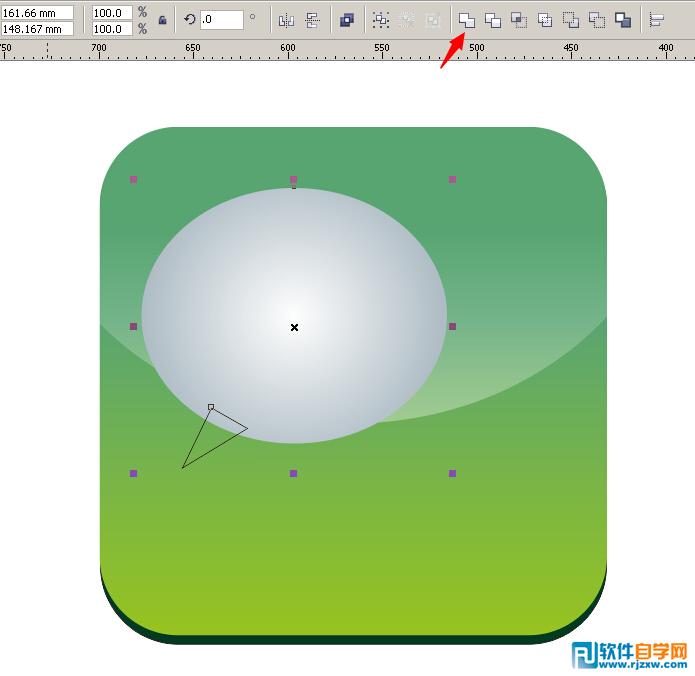Click the rotation angle input field
Screen dimensions: 695x676
pos(222,20)
